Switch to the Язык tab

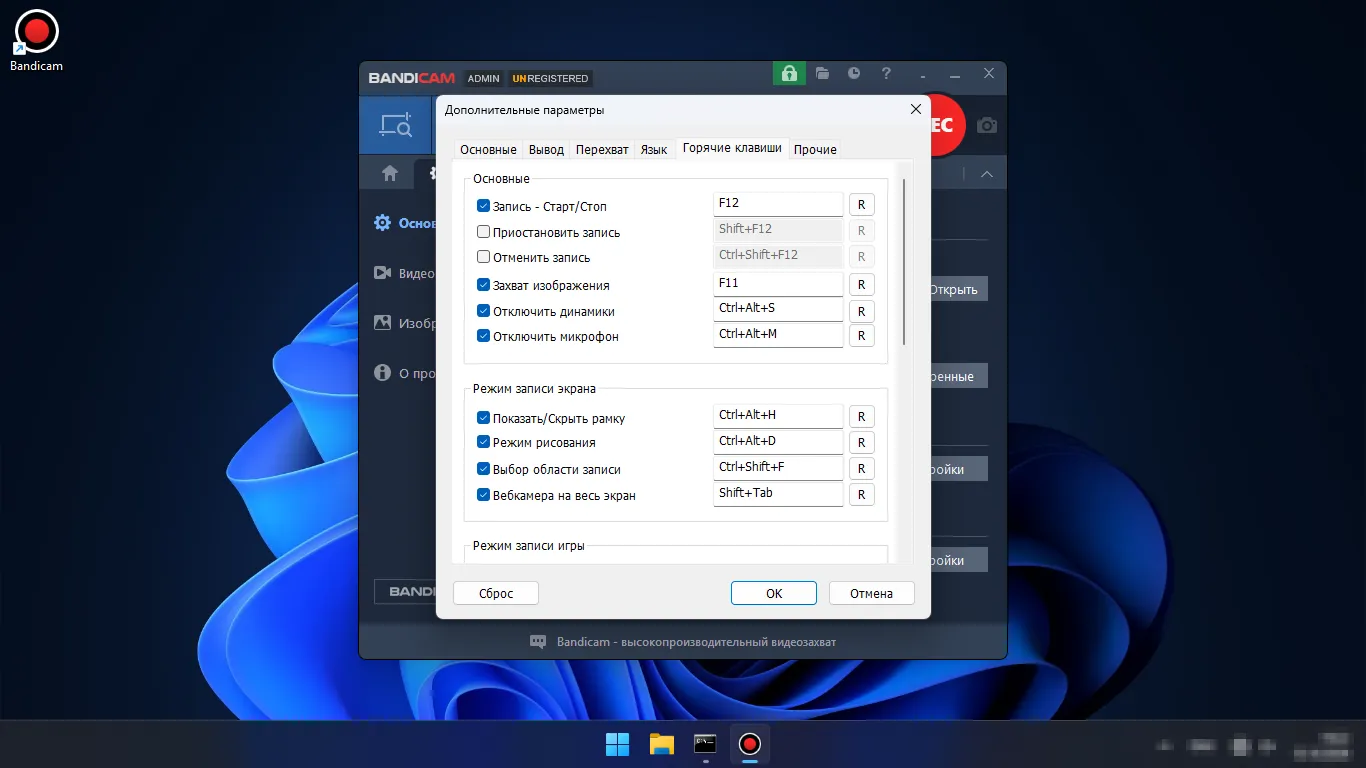pos(654,149)
